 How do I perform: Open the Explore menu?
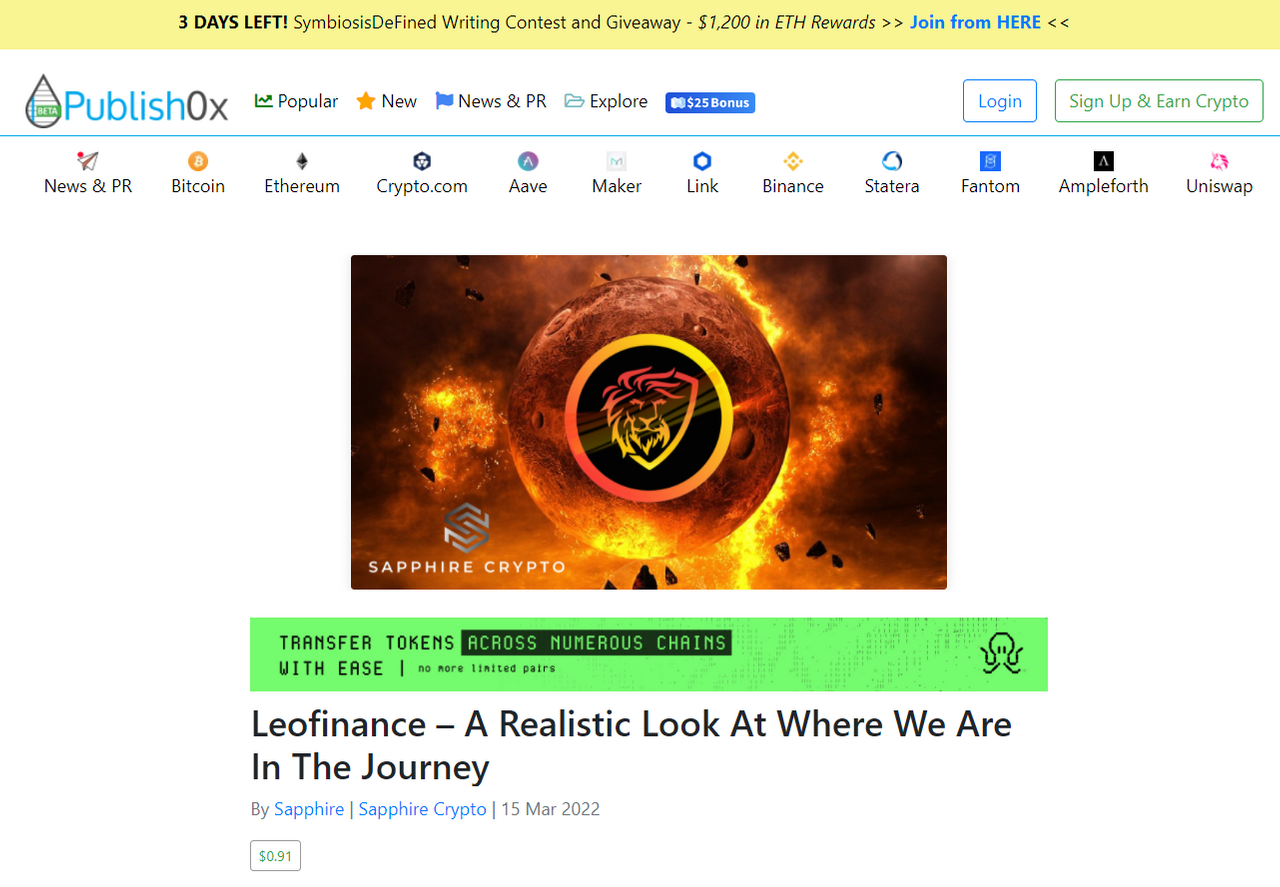[606, 101]
